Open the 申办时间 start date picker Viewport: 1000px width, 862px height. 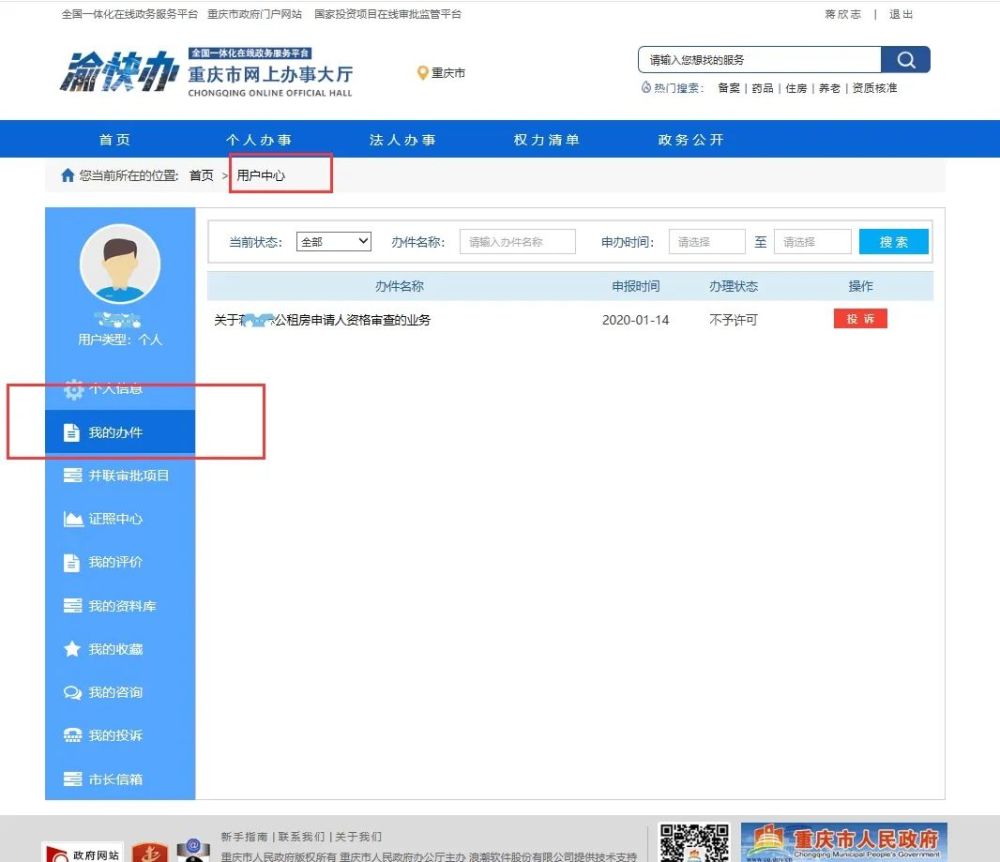coord(707,241)
